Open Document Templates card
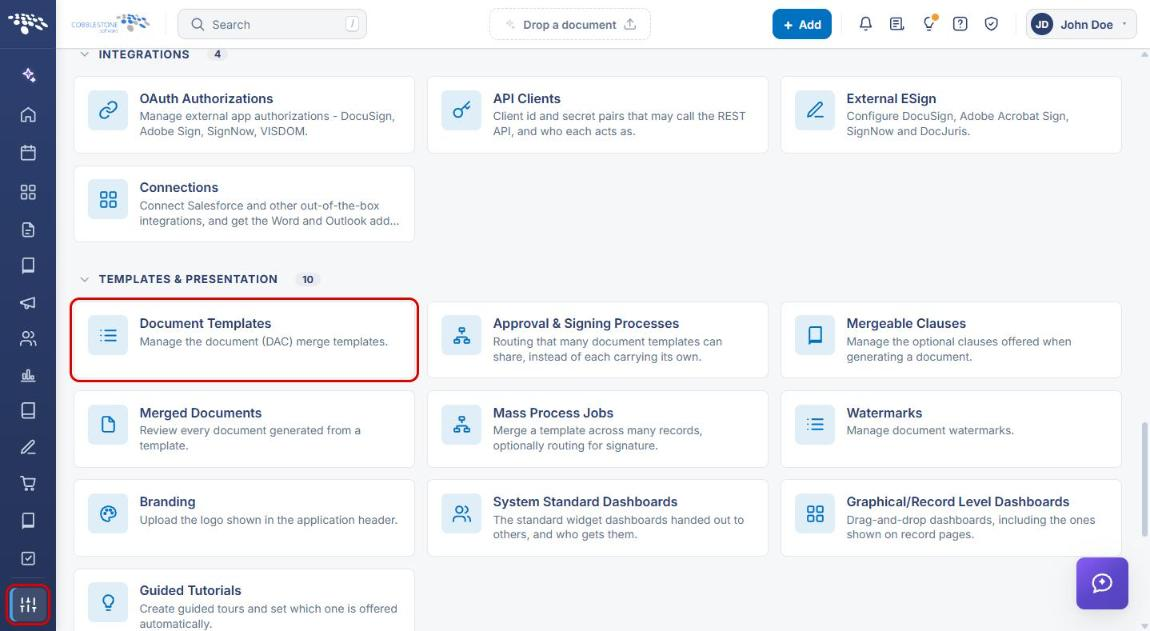The width and height of the screenshot is (1150, 631). click(244, 340)
